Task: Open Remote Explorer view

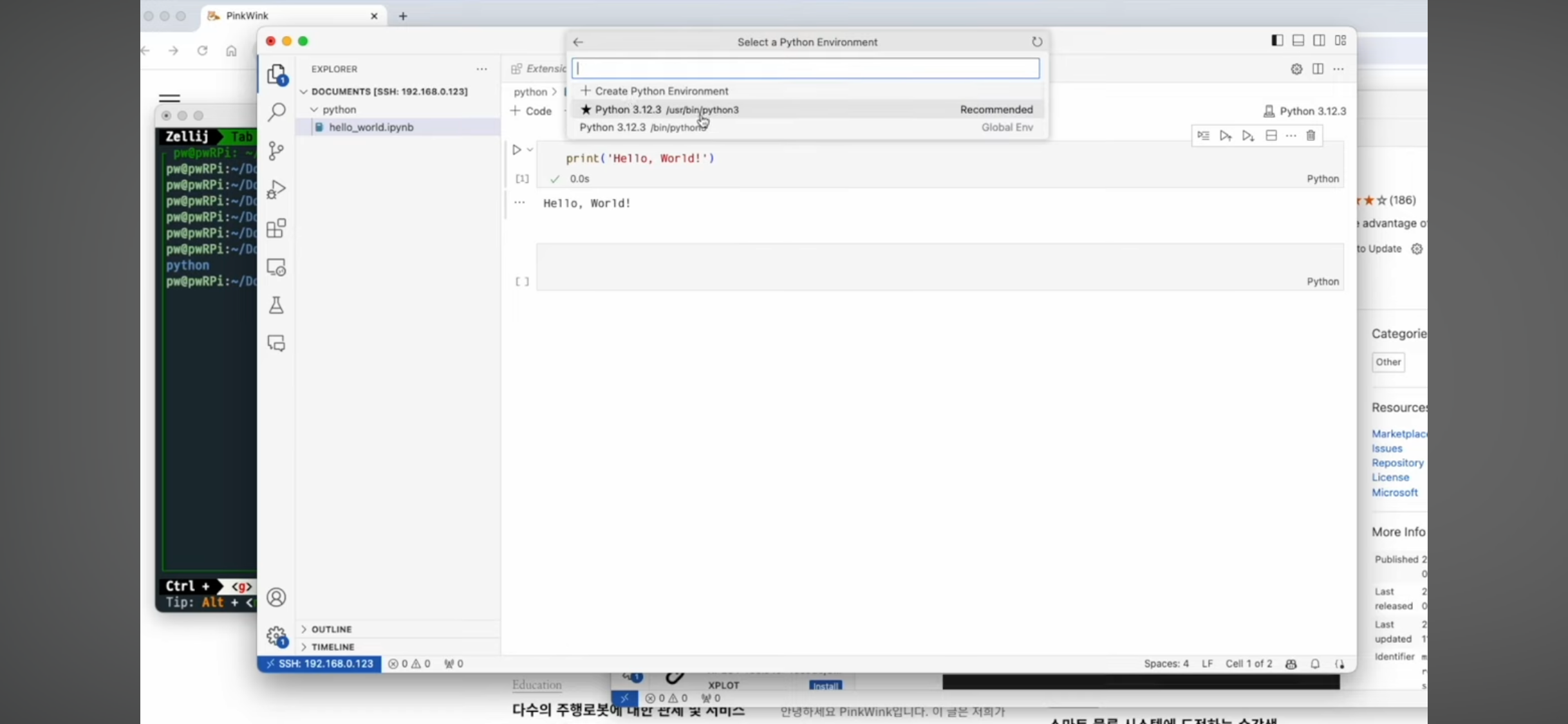Action: pyautogui.click(x=276, y=267)
